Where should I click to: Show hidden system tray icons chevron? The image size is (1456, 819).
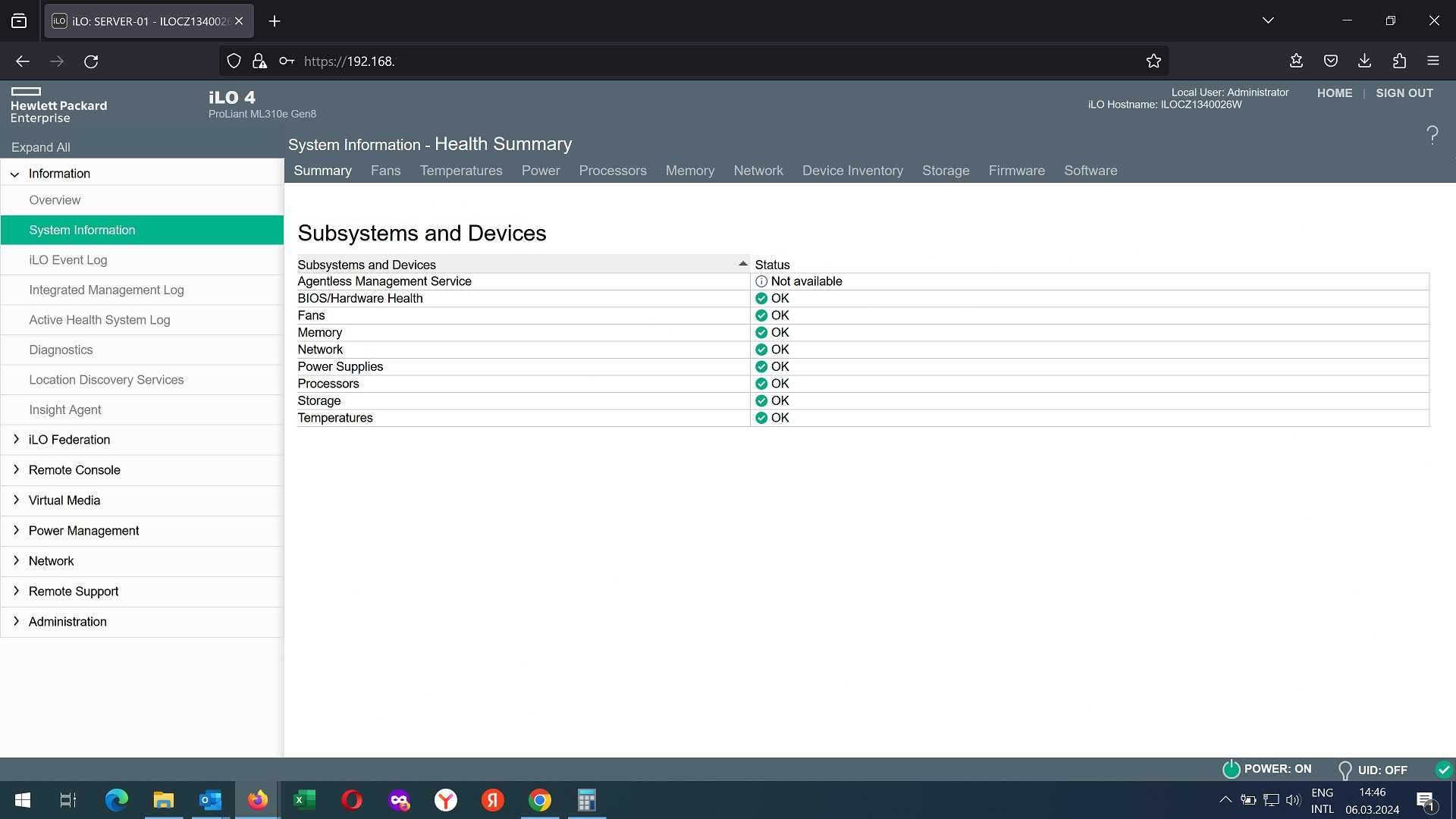click(1225, 799)
